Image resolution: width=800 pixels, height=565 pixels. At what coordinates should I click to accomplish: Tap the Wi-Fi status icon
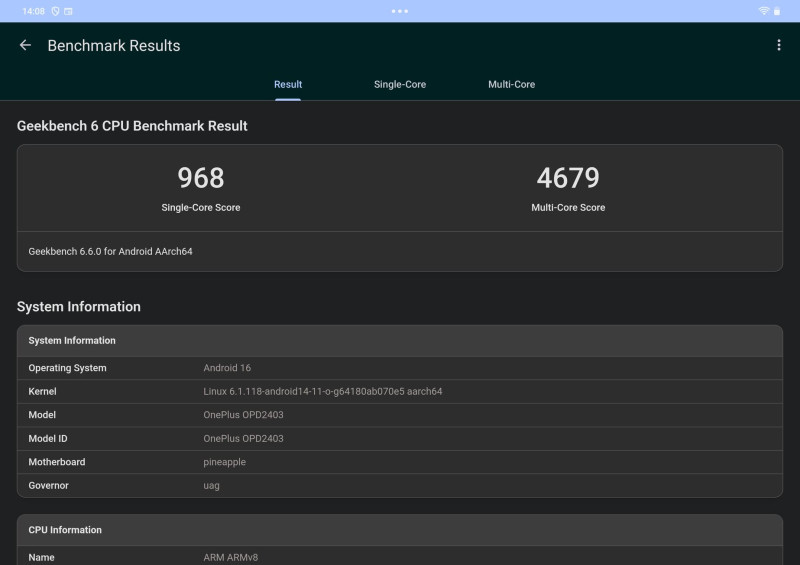tap(764, 11)
